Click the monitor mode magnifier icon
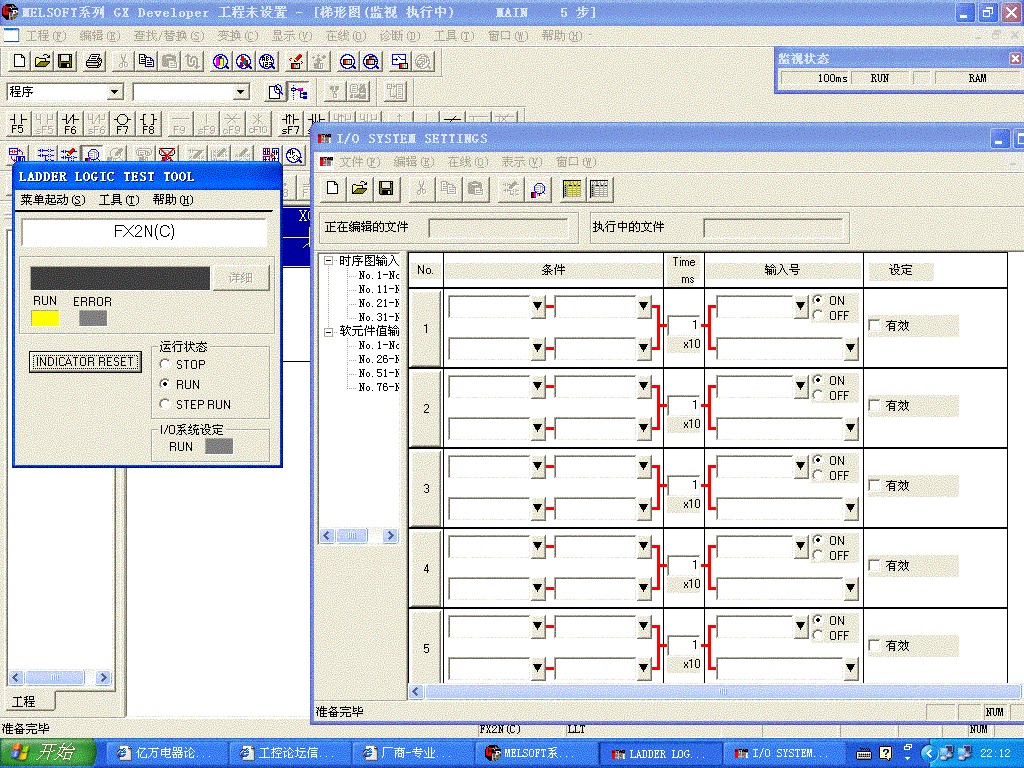 [x=93, y=155]
